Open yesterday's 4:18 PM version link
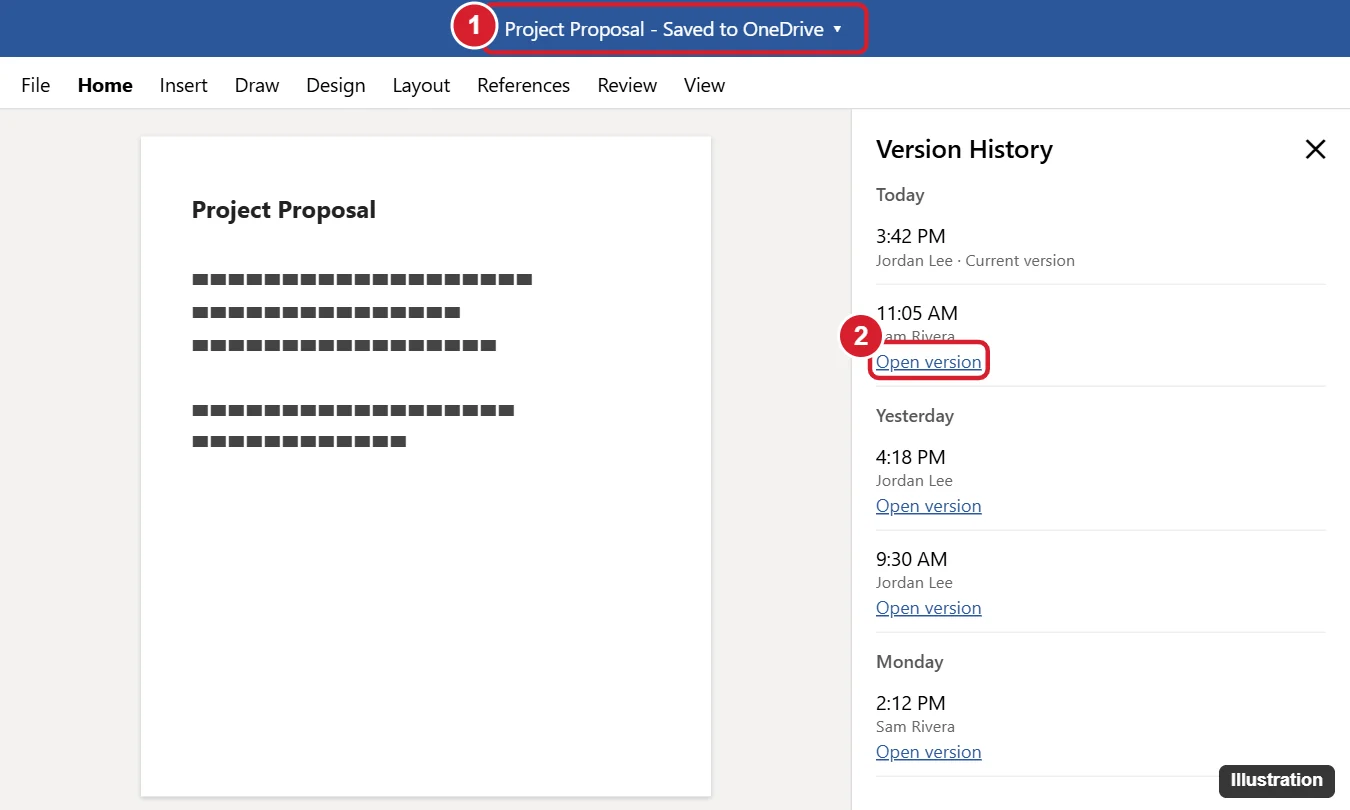 click(929, 506)
